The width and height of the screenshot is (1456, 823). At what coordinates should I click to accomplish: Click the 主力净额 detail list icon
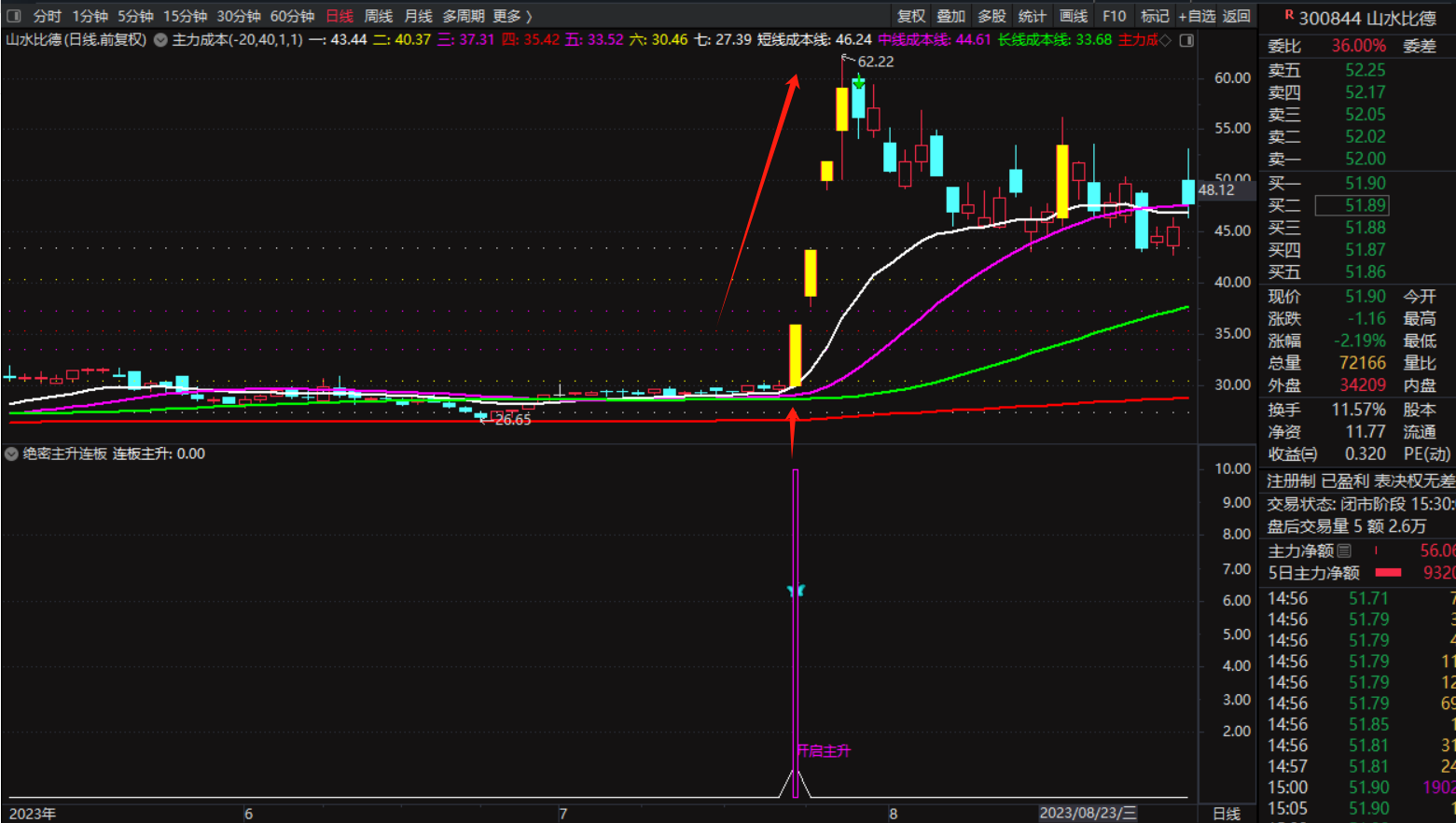(x=1344, y=551)
